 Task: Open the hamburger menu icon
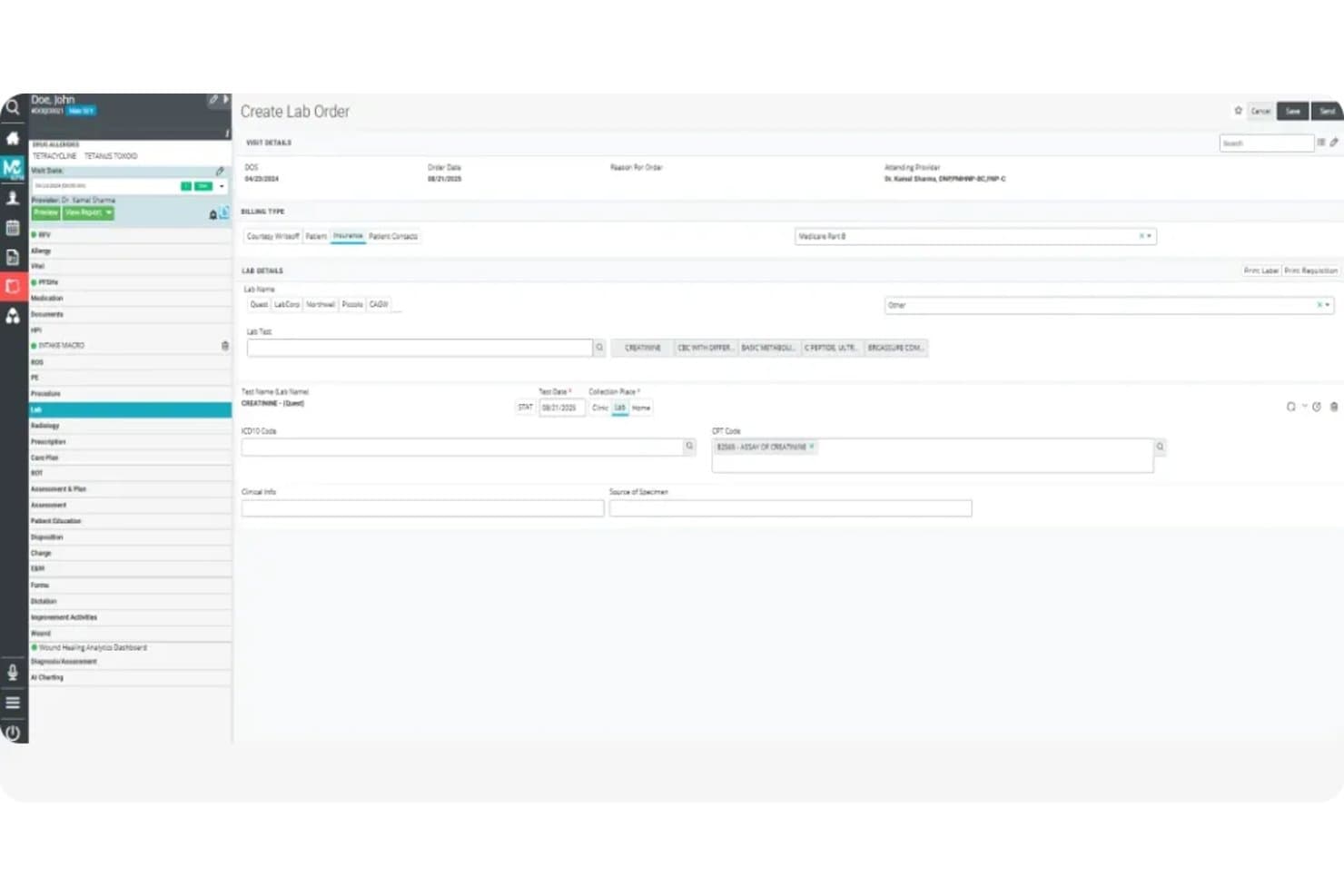(x=13, y=702)
